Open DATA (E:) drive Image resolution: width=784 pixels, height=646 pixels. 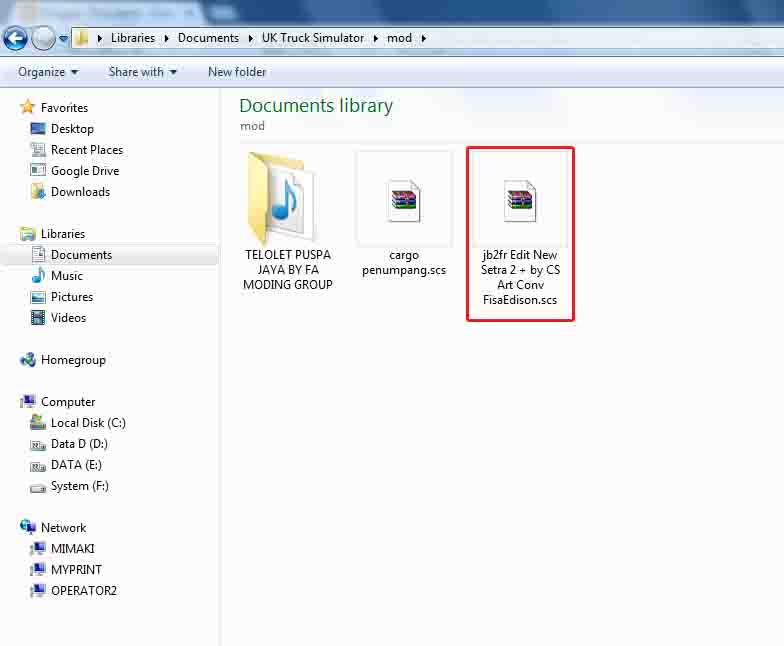(x=76, y=464)
